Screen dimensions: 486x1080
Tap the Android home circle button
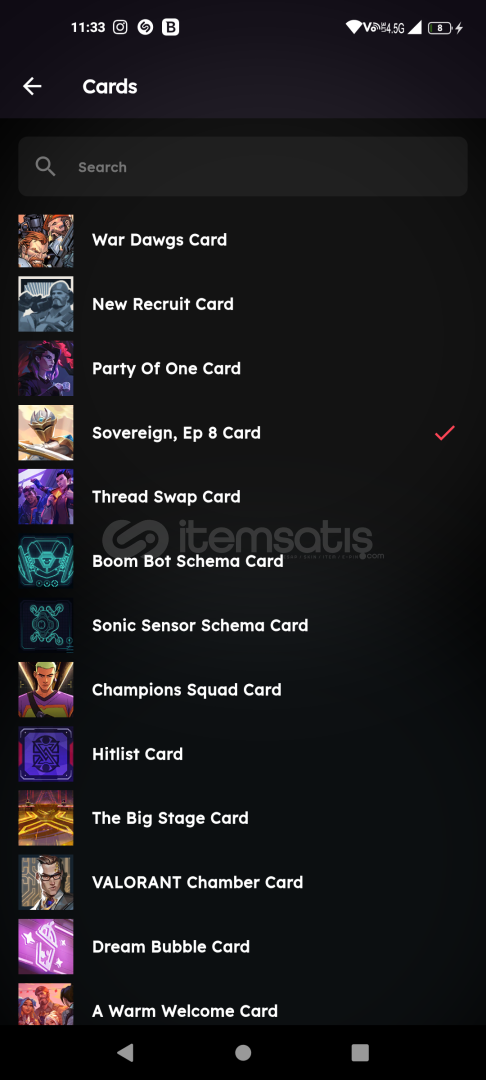[x=243, y=1052]
